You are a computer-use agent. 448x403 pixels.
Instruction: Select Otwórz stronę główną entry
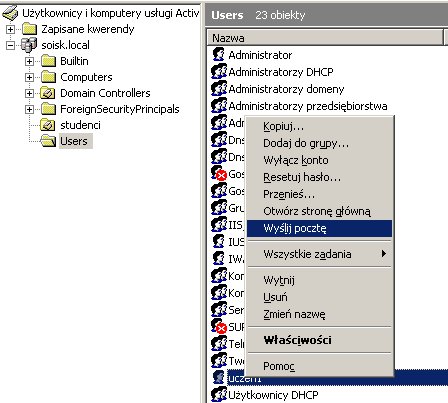coord(319,211)
